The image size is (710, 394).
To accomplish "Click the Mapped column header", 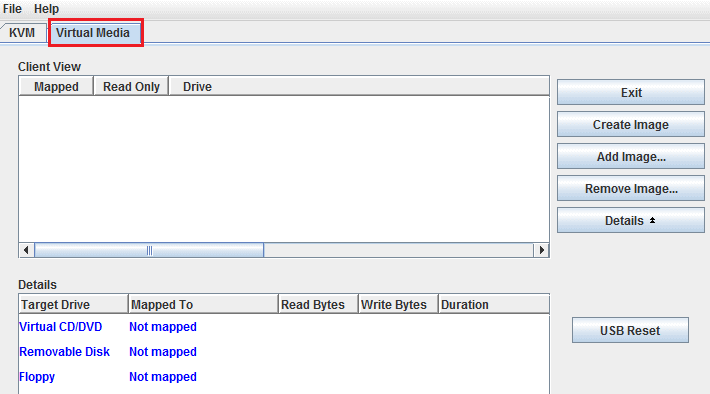I will 56,86.
